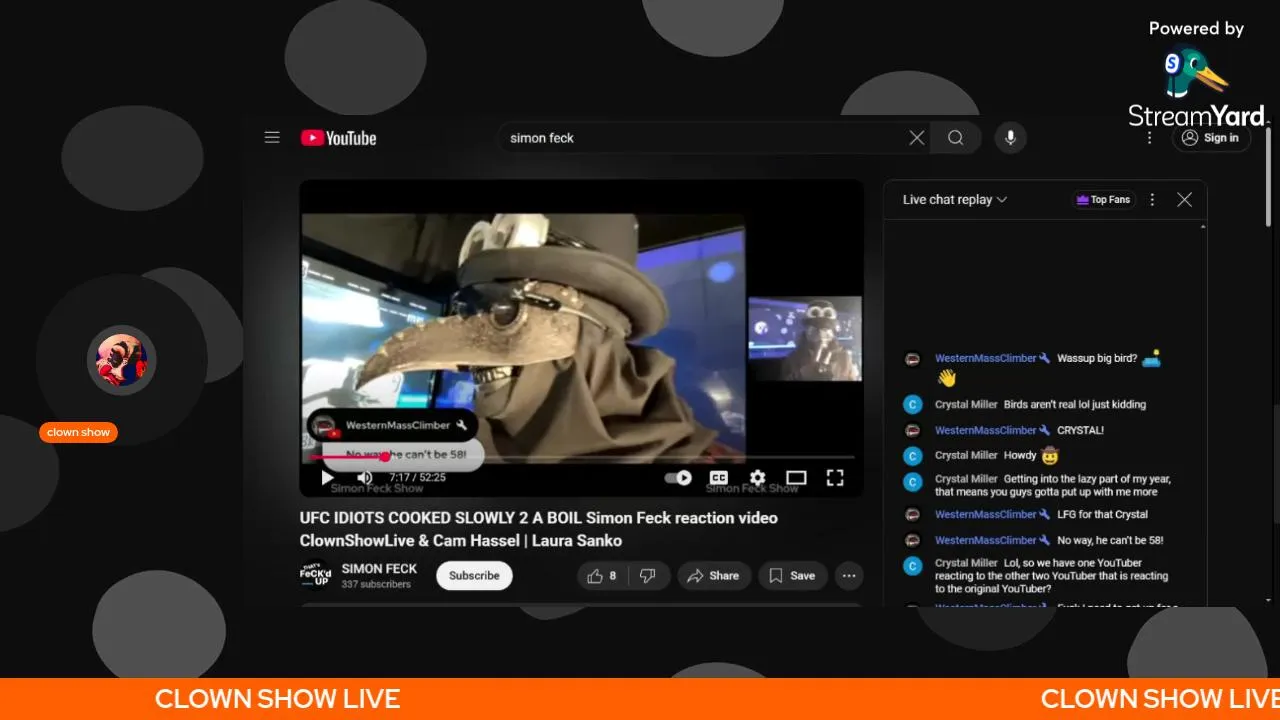Clear the search text with the X

coord(916,138)
